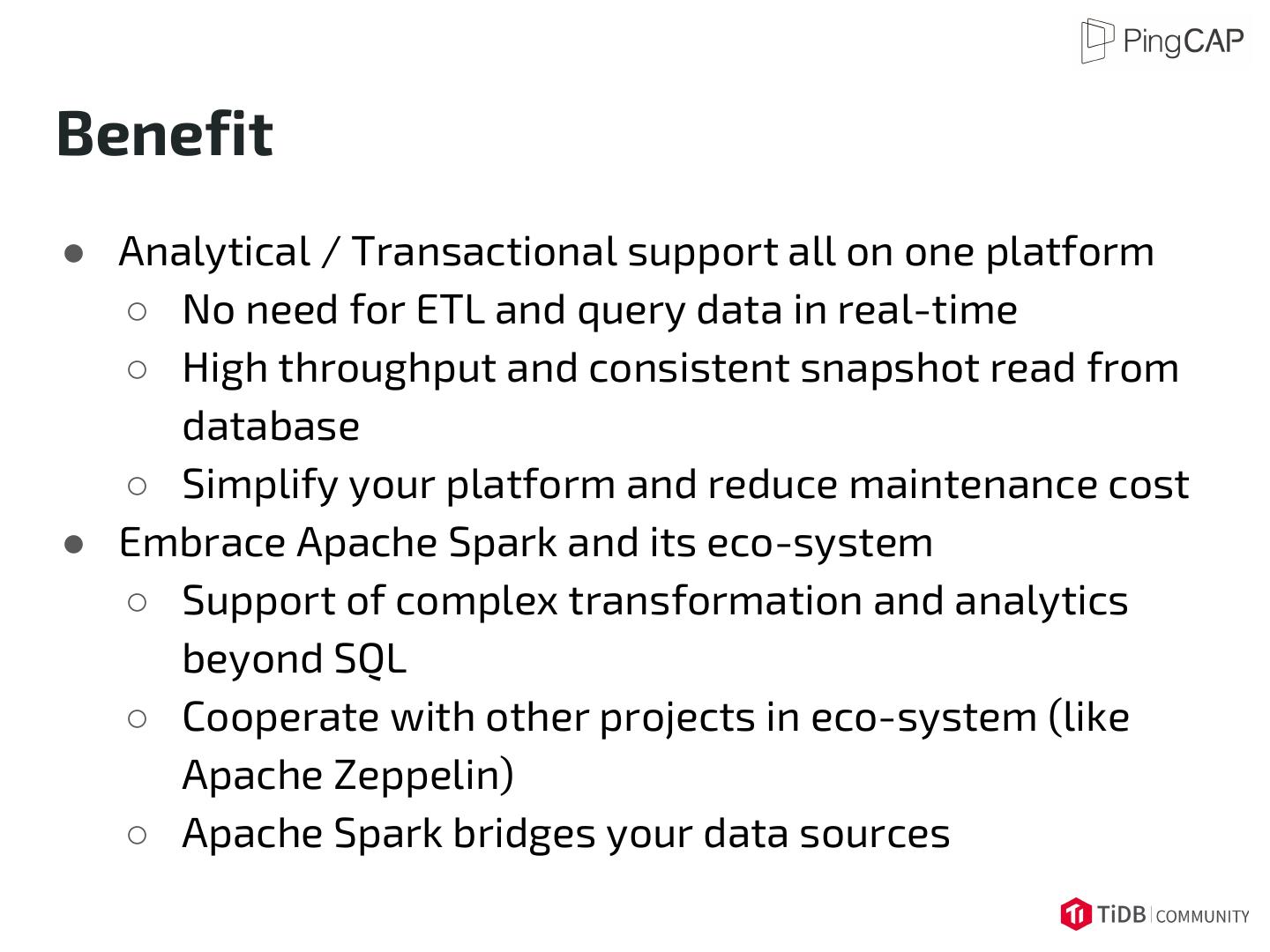1270x952 pixels.
Task: Click the red TiDB cube icon
Action: 1076,914
